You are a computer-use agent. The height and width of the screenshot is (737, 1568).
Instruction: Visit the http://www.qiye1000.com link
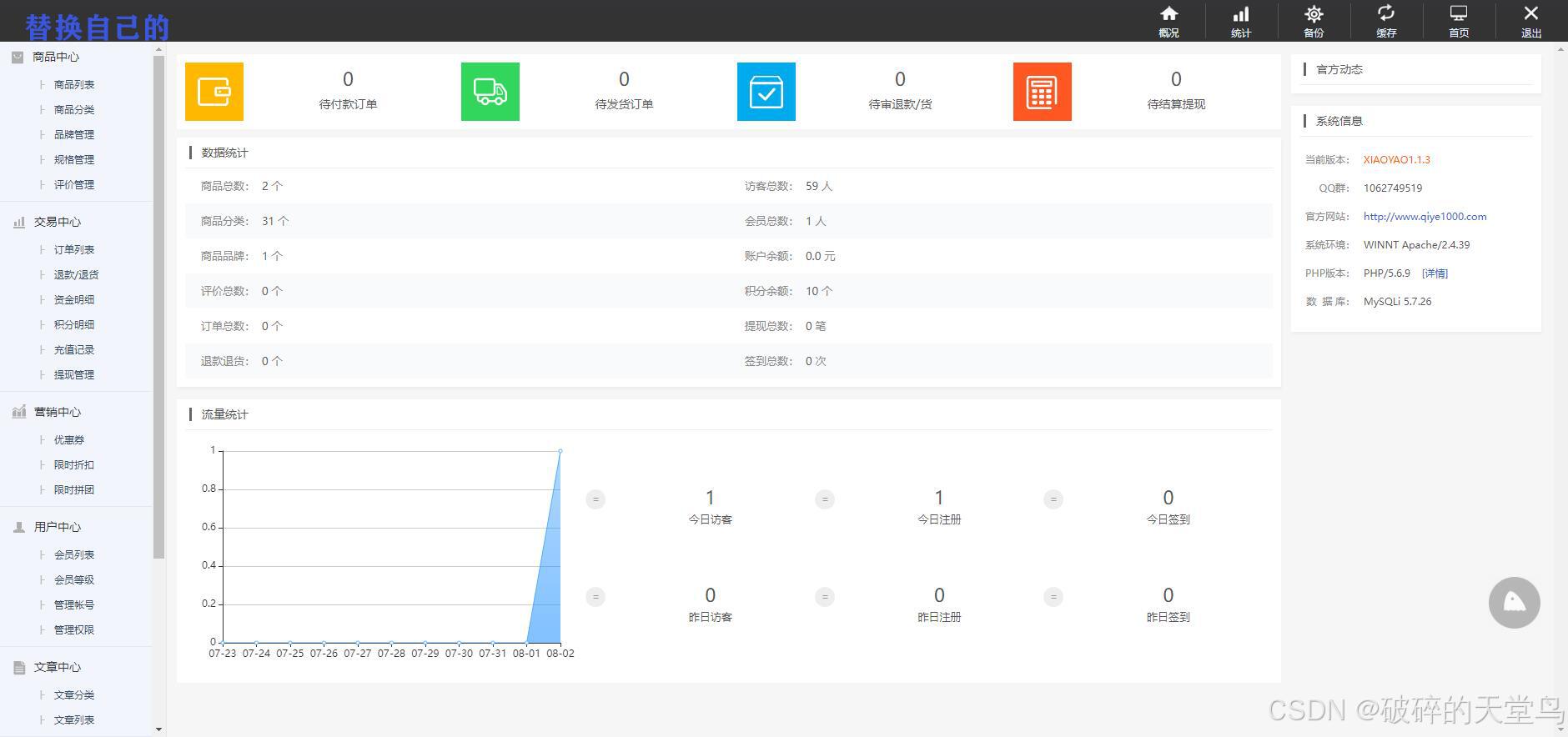[1425, 216]
